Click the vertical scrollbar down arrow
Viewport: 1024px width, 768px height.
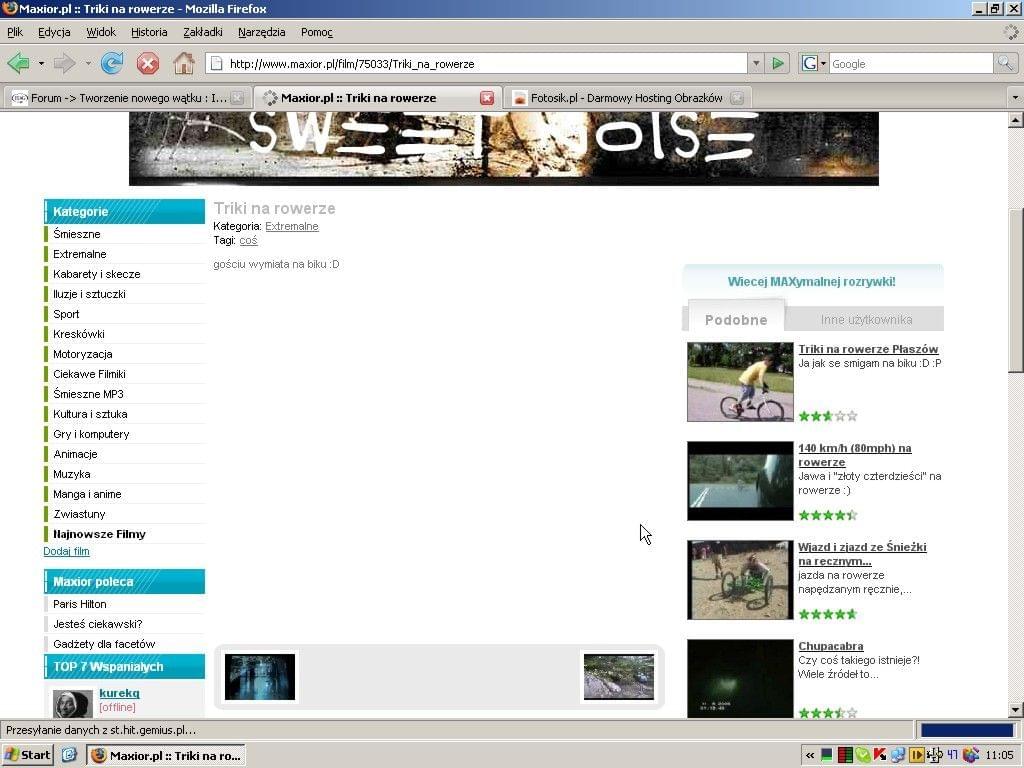tap(1016, 711)
